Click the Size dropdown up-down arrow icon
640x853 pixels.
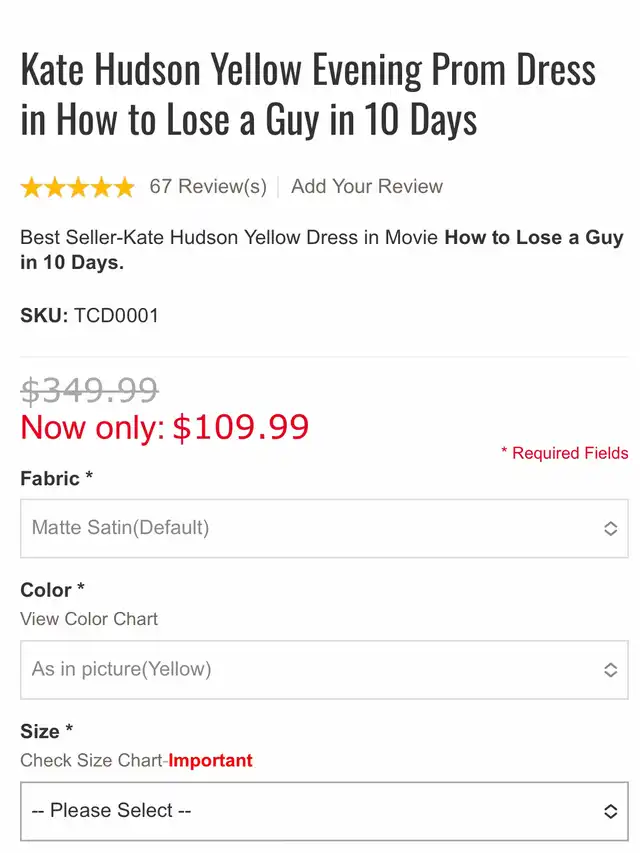tap(610, 811)
